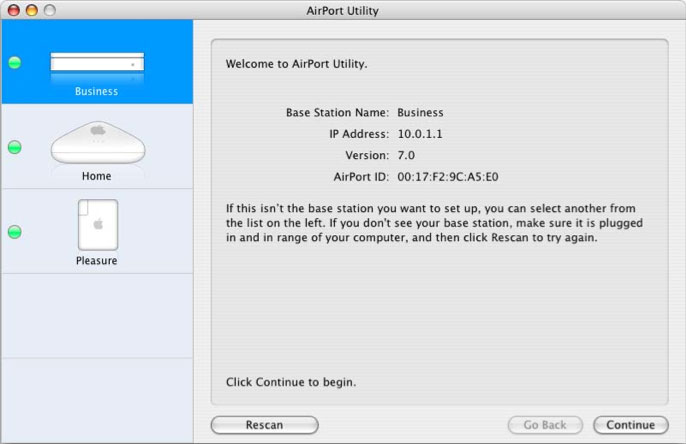
Task: Click the 'AirPort ID:' label
Action: point(361,177)
